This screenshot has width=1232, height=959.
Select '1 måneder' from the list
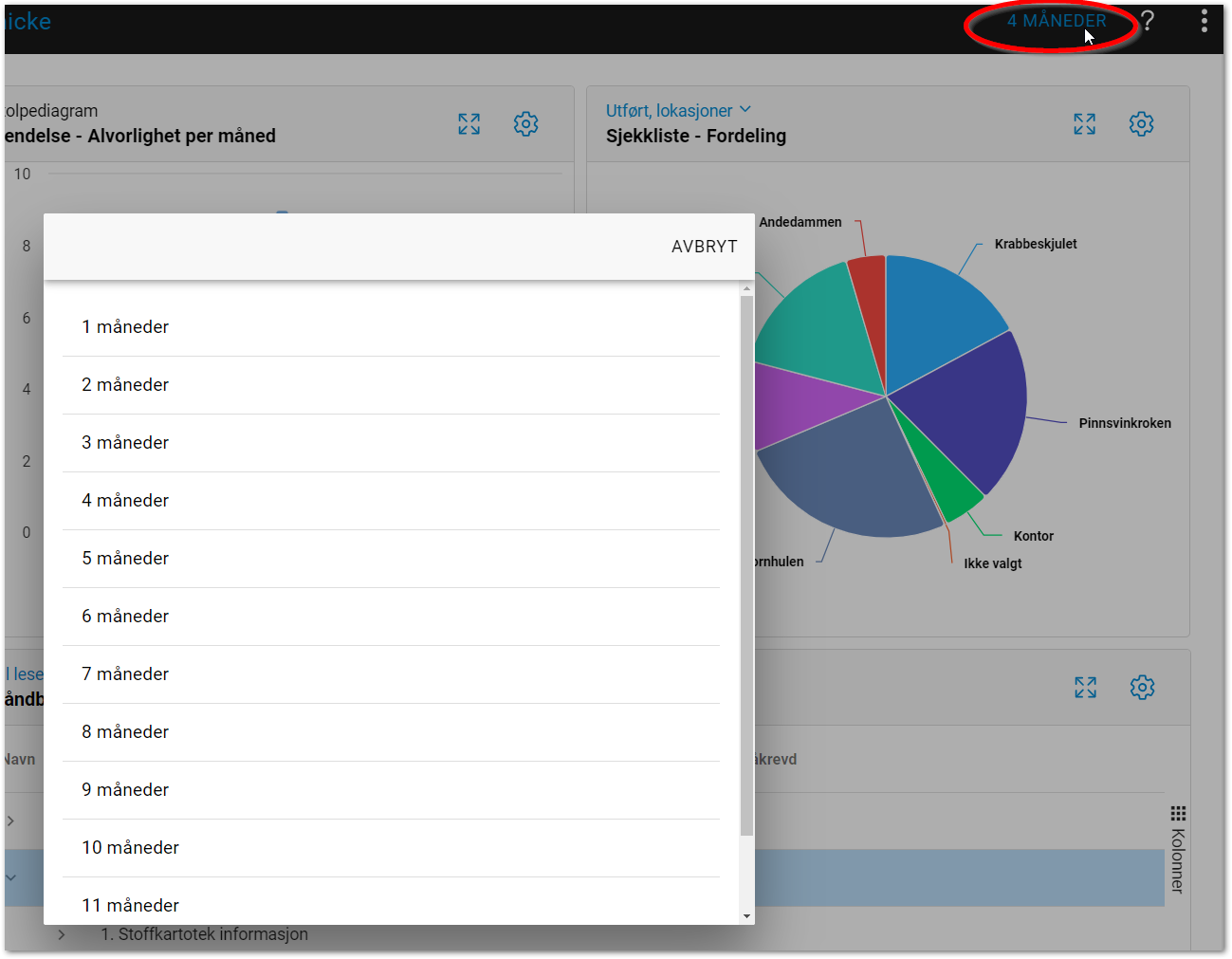tap(125, 327)
